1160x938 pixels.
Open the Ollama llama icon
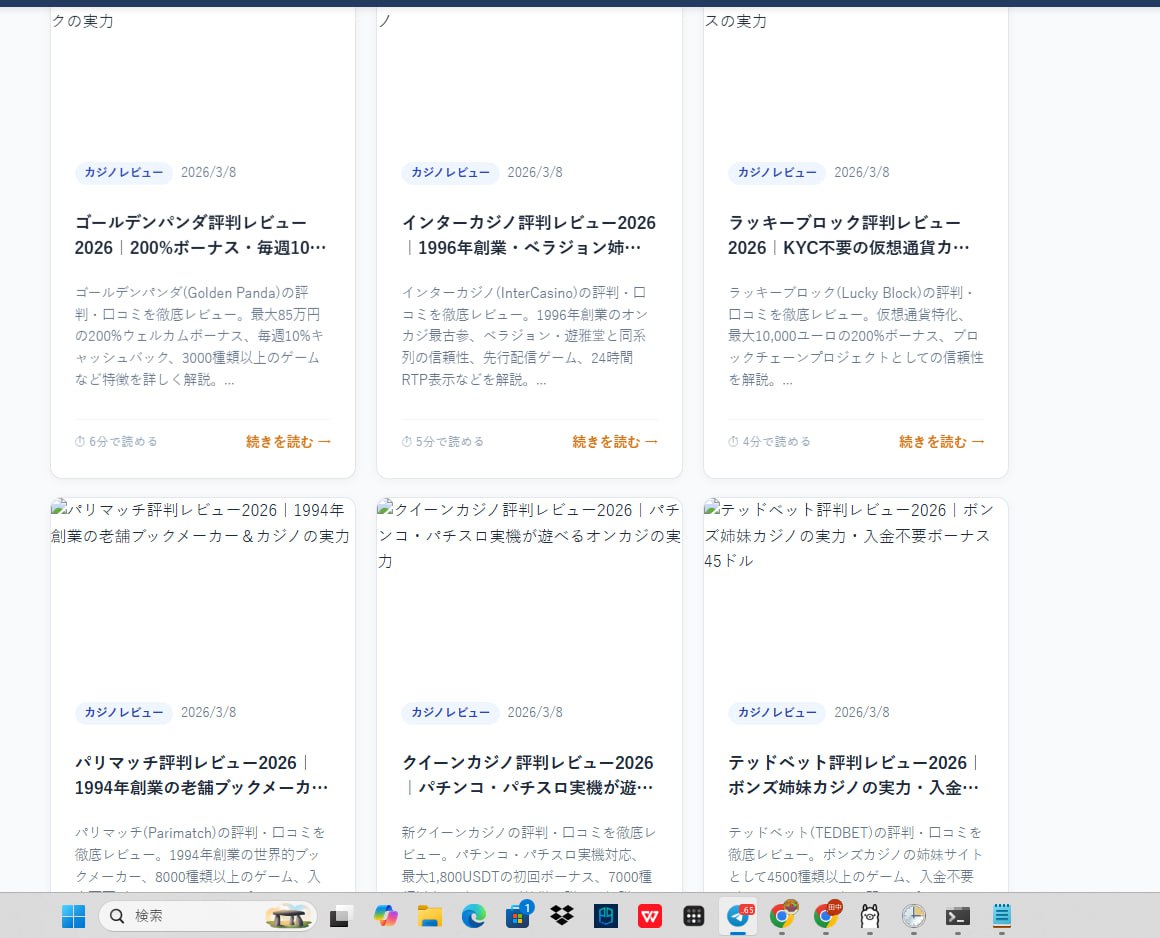869,916
